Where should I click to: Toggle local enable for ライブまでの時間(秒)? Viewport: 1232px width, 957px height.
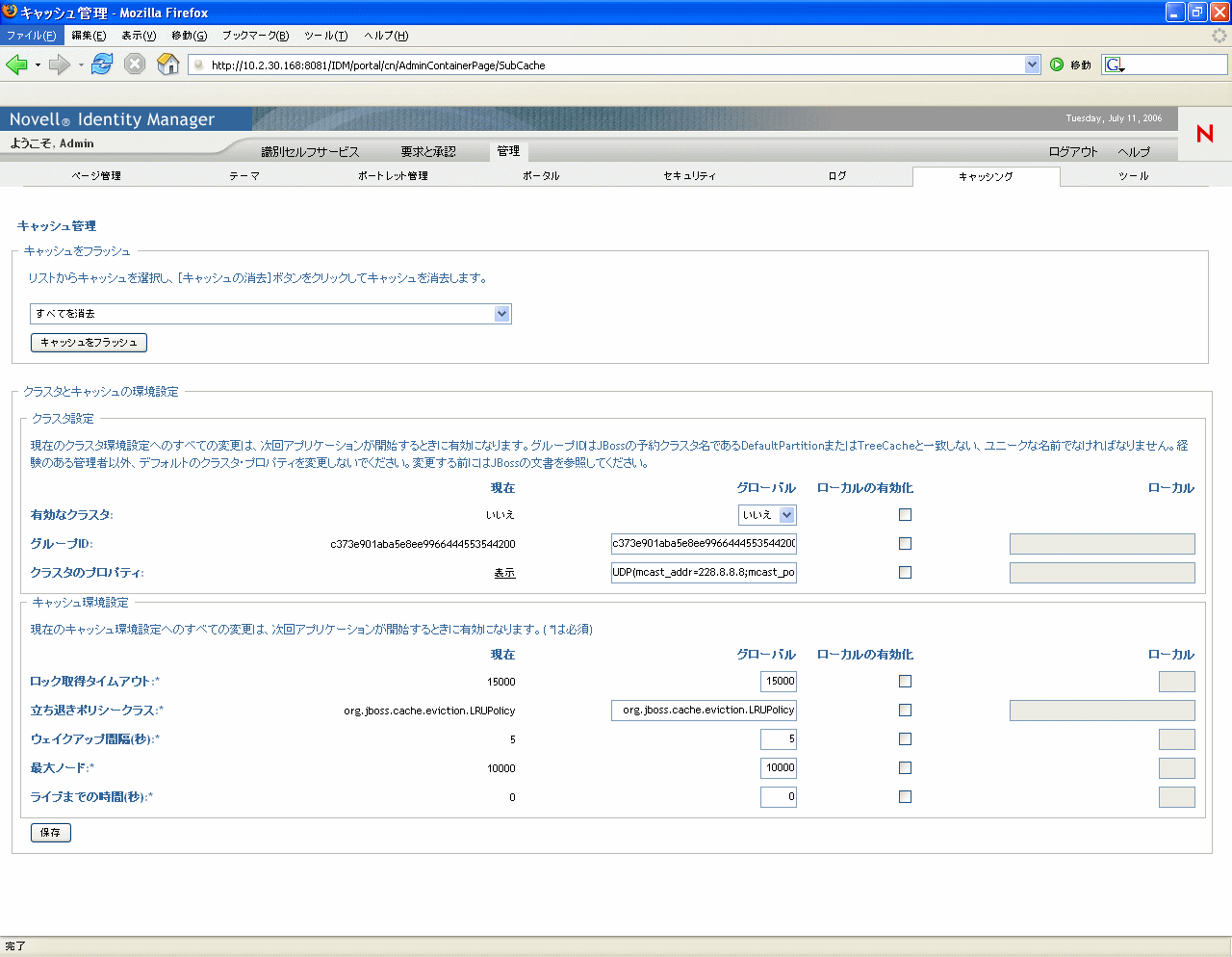905,797
